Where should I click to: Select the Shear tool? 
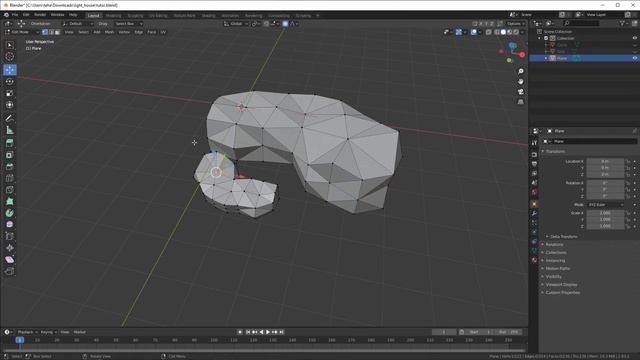coord(10,260)
